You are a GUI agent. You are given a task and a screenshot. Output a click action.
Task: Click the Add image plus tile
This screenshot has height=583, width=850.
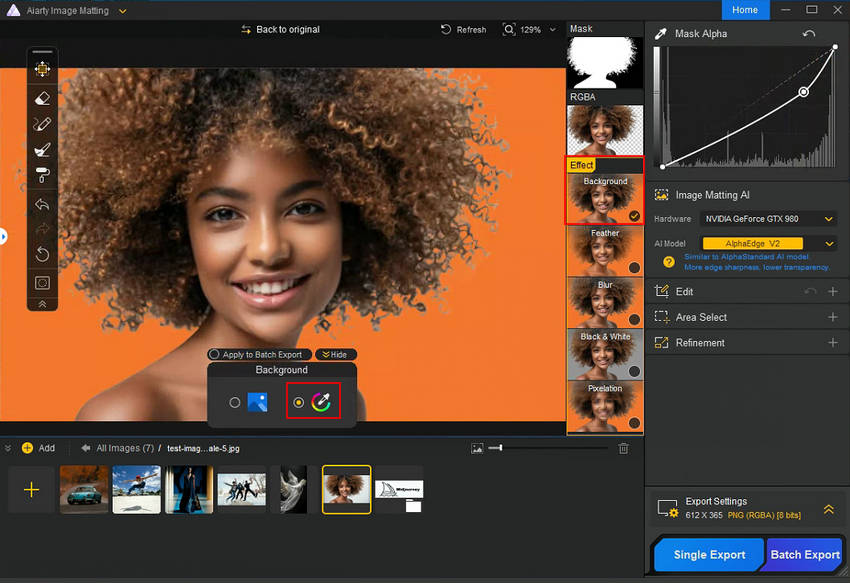(x=31, y=490)
